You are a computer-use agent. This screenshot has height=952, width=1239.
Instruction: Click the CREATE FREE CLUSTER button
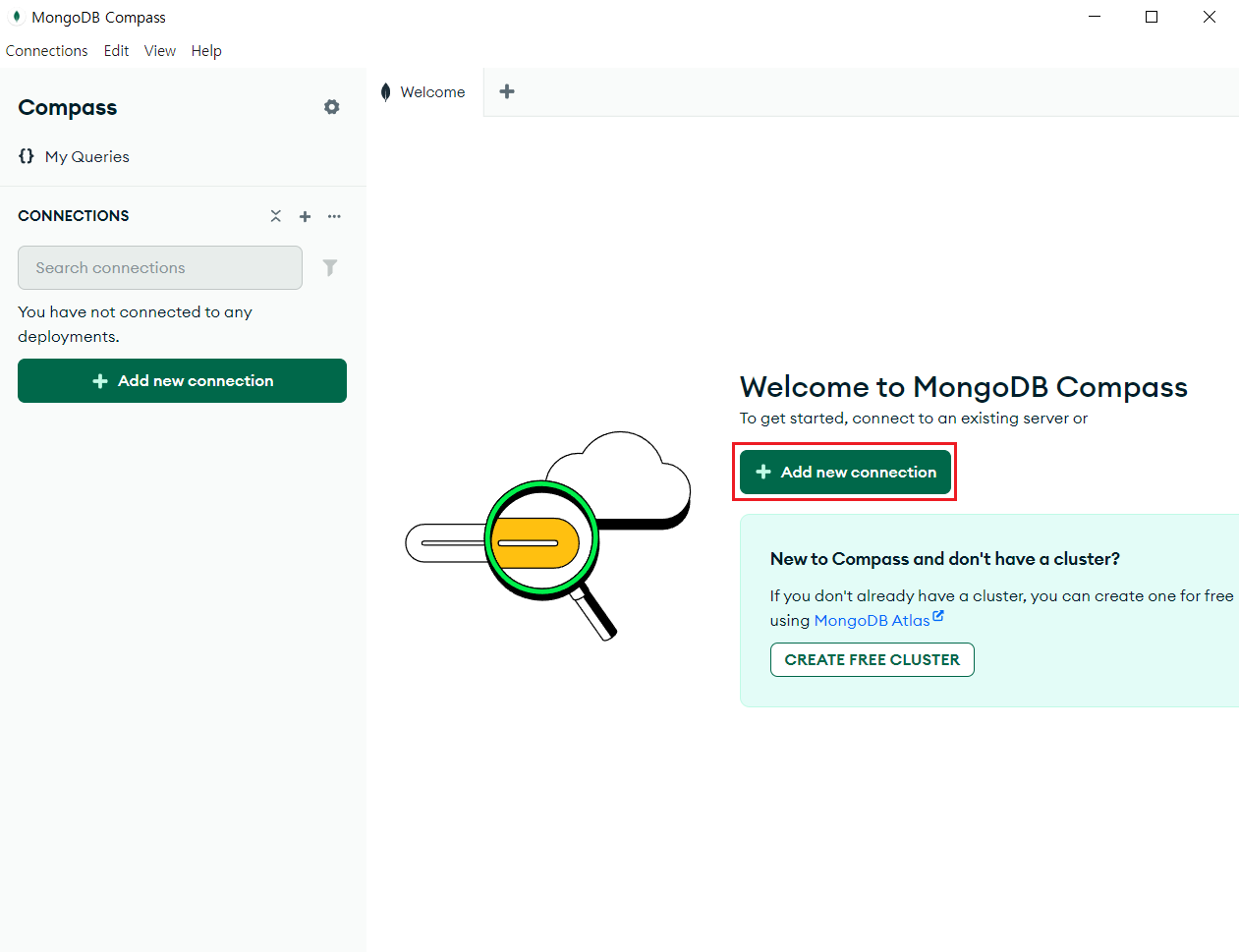[x=873, y=660]
